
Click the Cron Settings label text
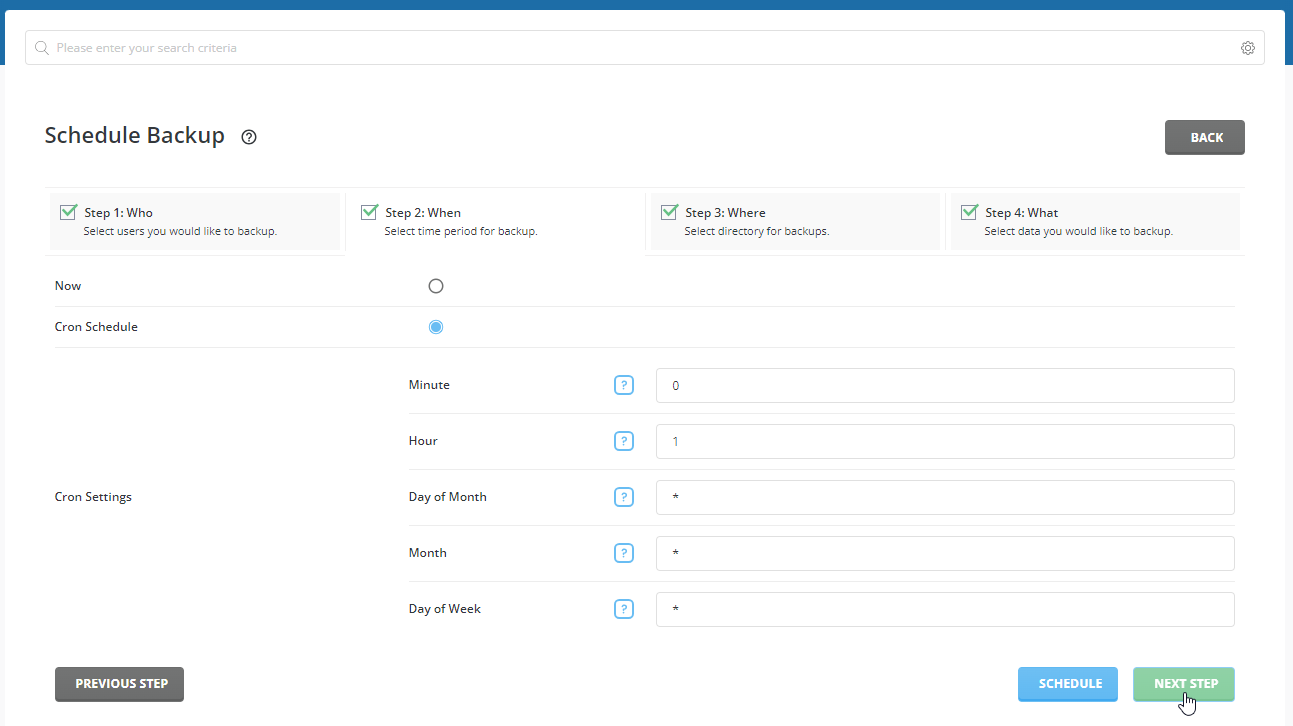coord(93,497)
